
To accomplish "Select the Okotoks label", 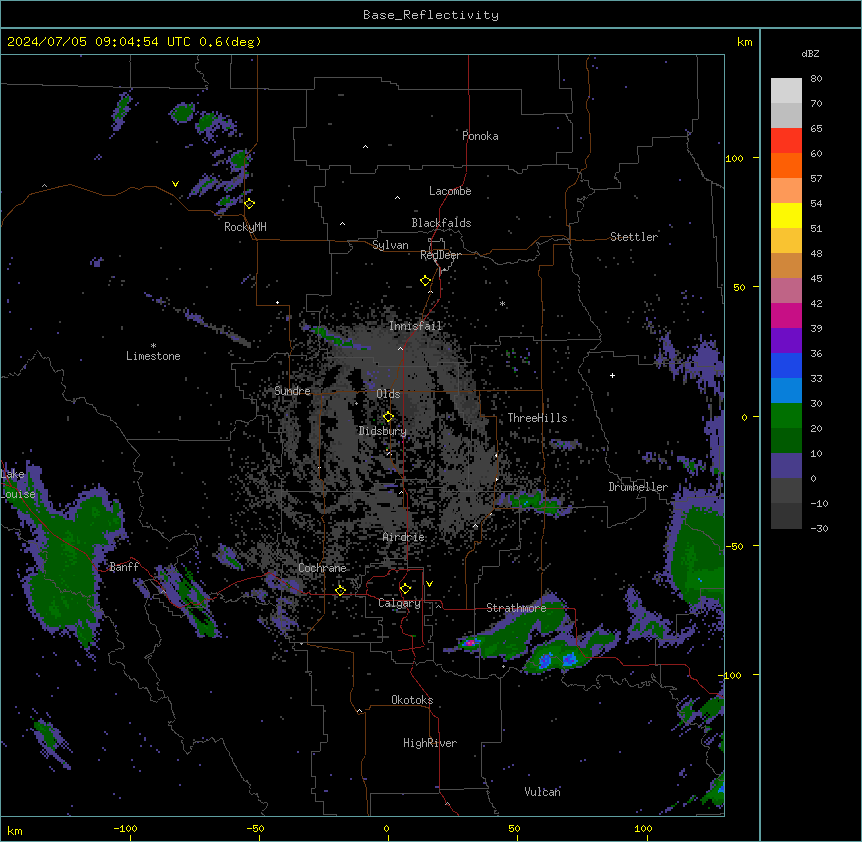I will pos(412,700).
